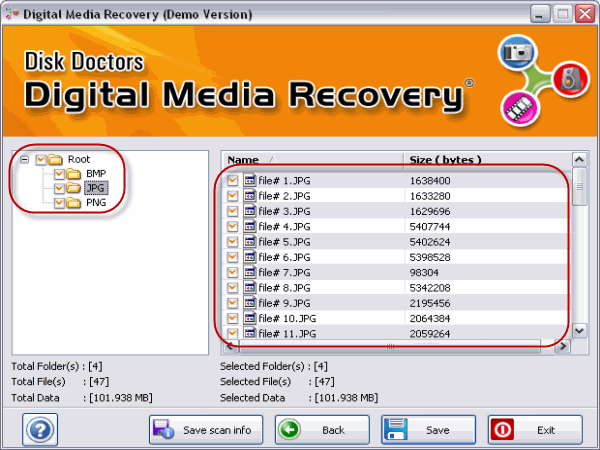
Task: Click file list scroll down arrow
Action: coord(579,331)
